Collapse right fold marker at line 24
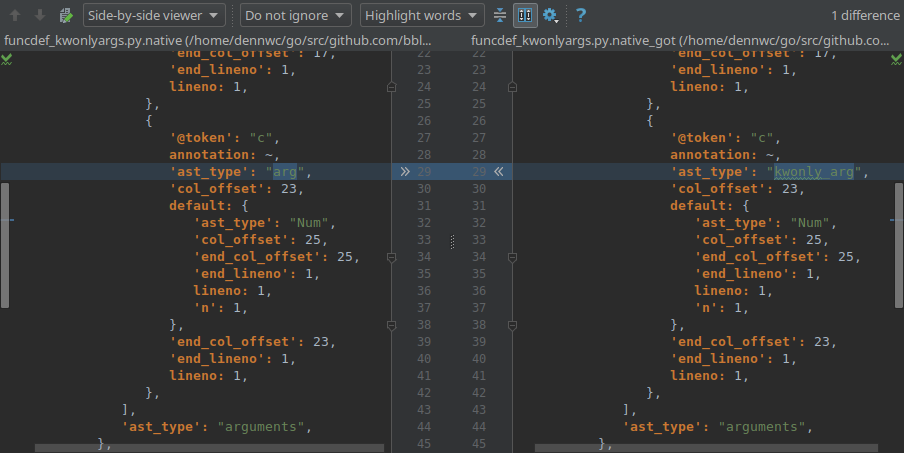904x453 pixels. click(x=512, y=87)
